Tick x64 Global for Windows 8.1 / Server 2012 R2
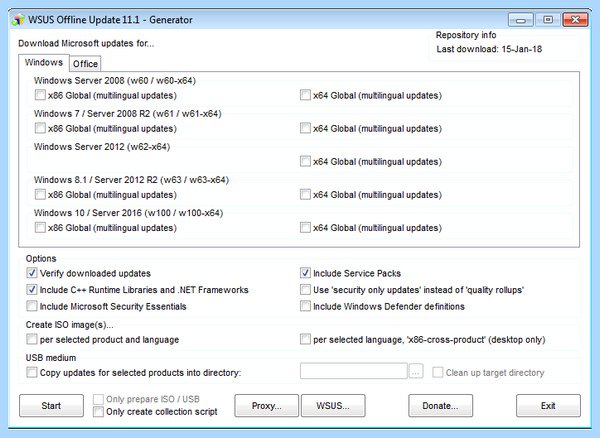The height and width of the screenshot is (438, 600). [x=305, y=194]
